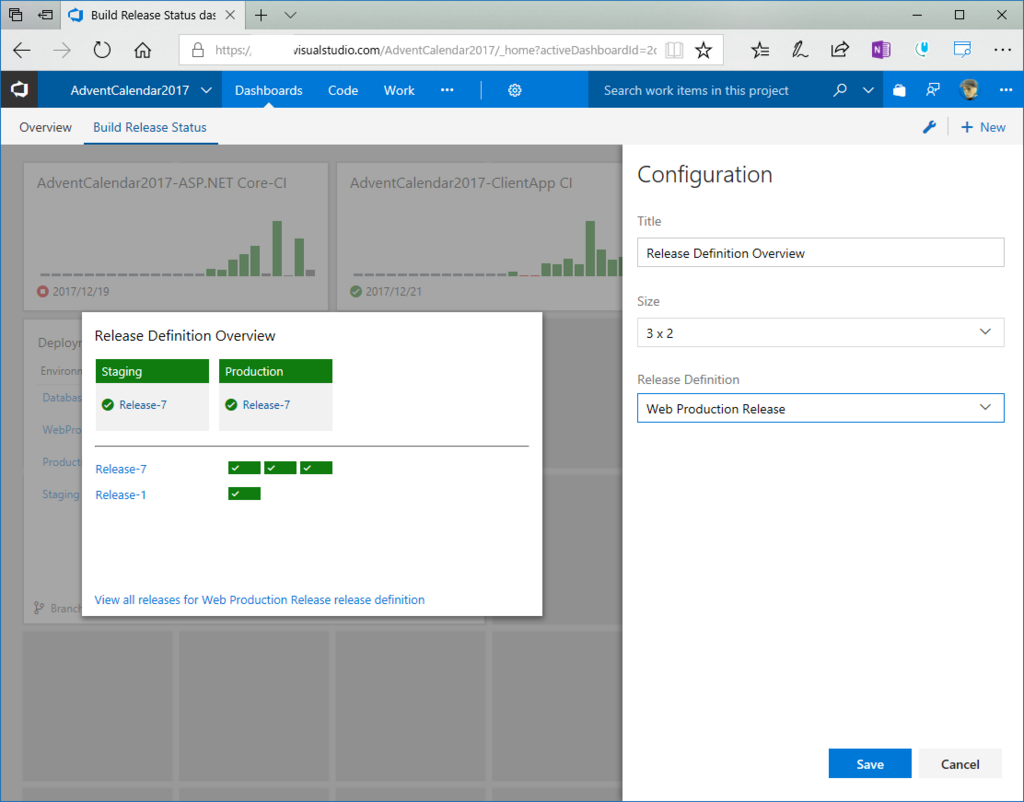Click the browser forward arrow
This screenshot has height=802, width=1024.
tap(62, 50)
